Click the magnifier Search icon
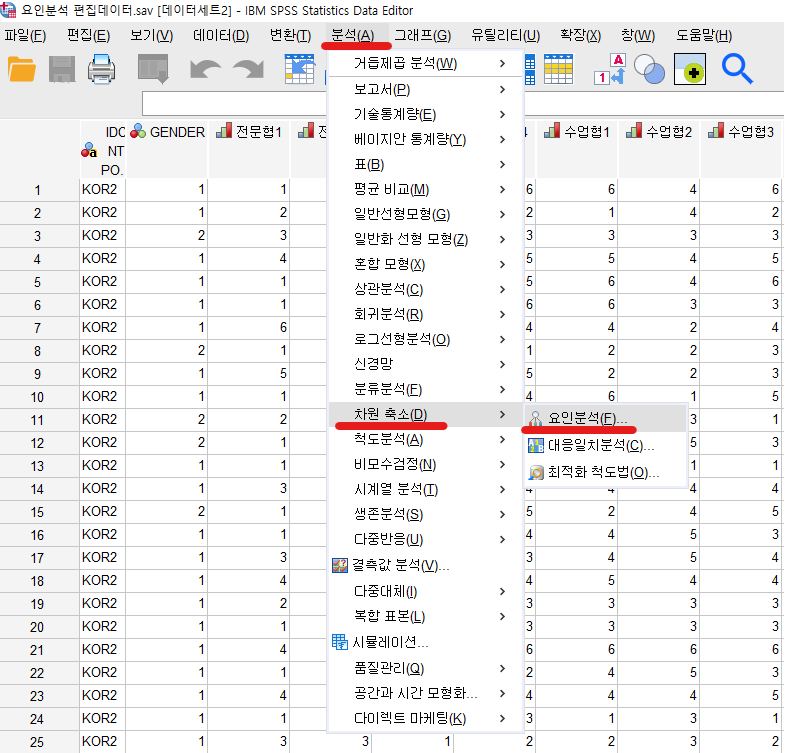 (737, 70)
